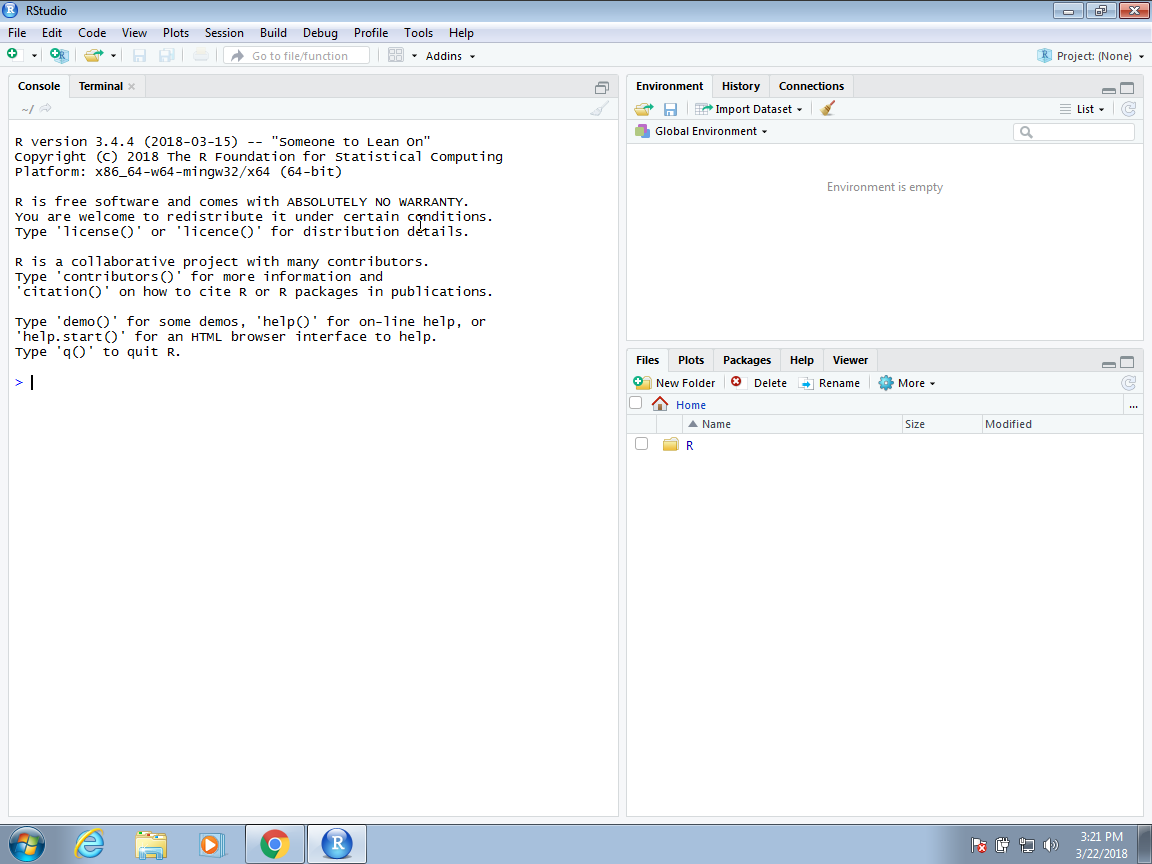Clear environment objects with broom icon
Image resolution: width=1152 pixels, height=864 pixels.
point(827,109)
